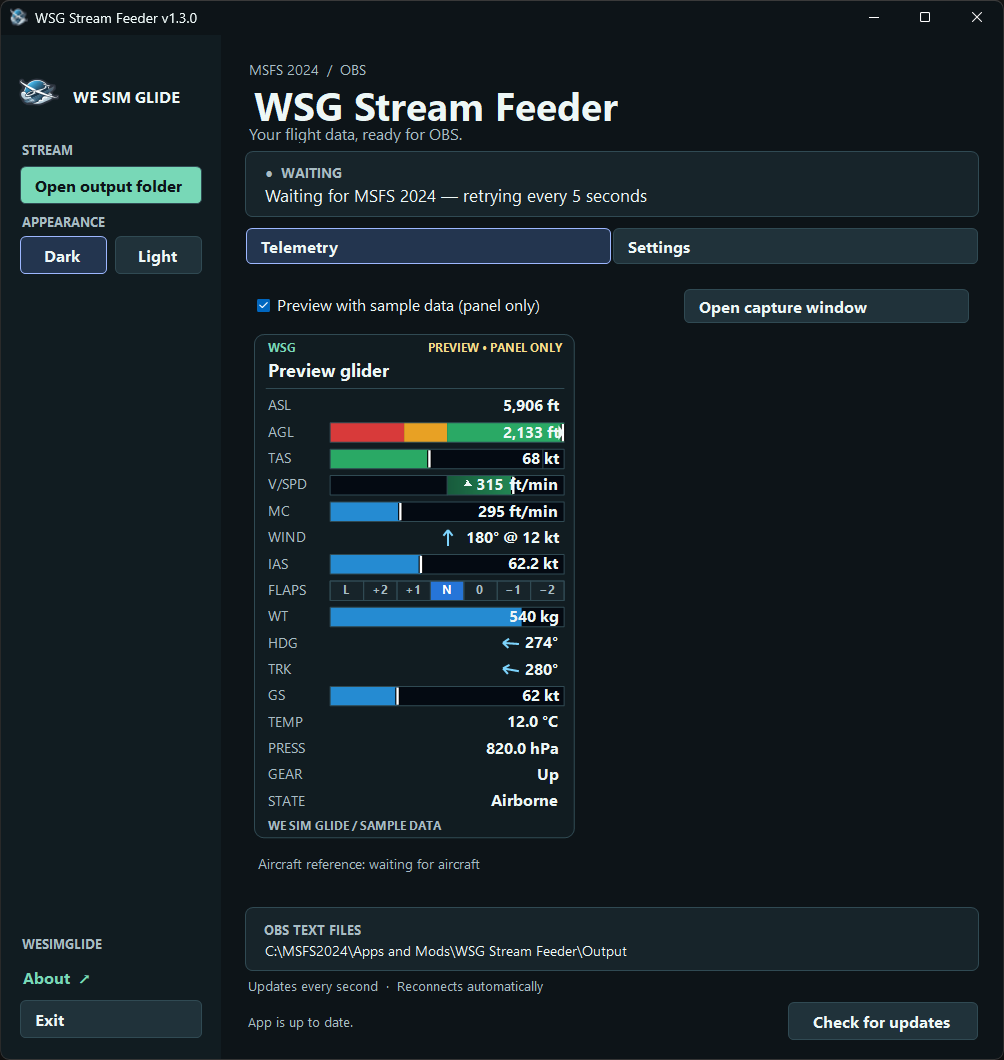This screenshot has width=1004, height=1060.
Task: Select flap position +2
Action: (380, 590)
